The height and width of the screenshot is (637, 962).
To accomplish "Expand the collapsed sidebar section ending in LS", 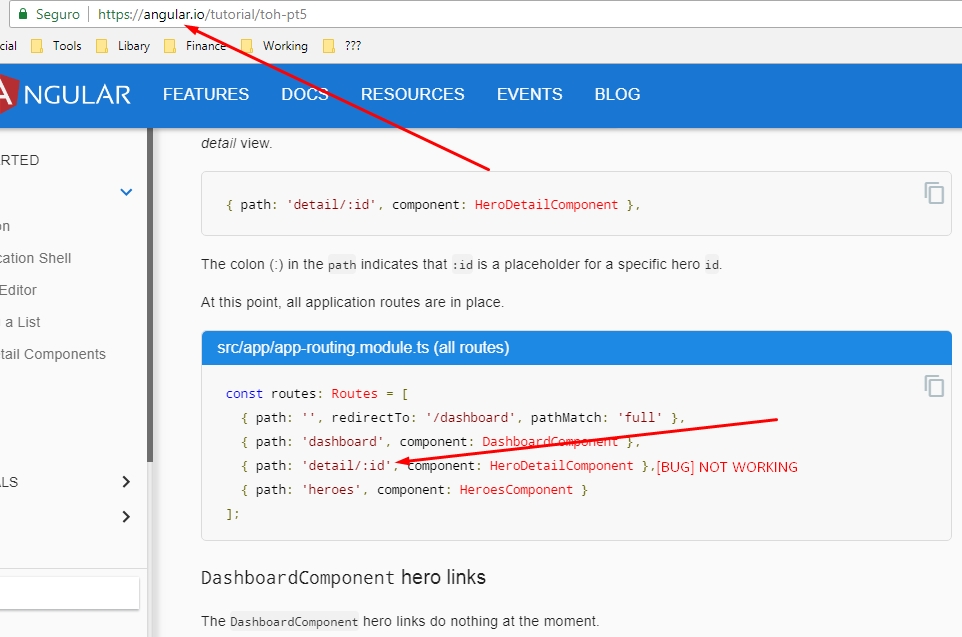I will tap(125, 482).
